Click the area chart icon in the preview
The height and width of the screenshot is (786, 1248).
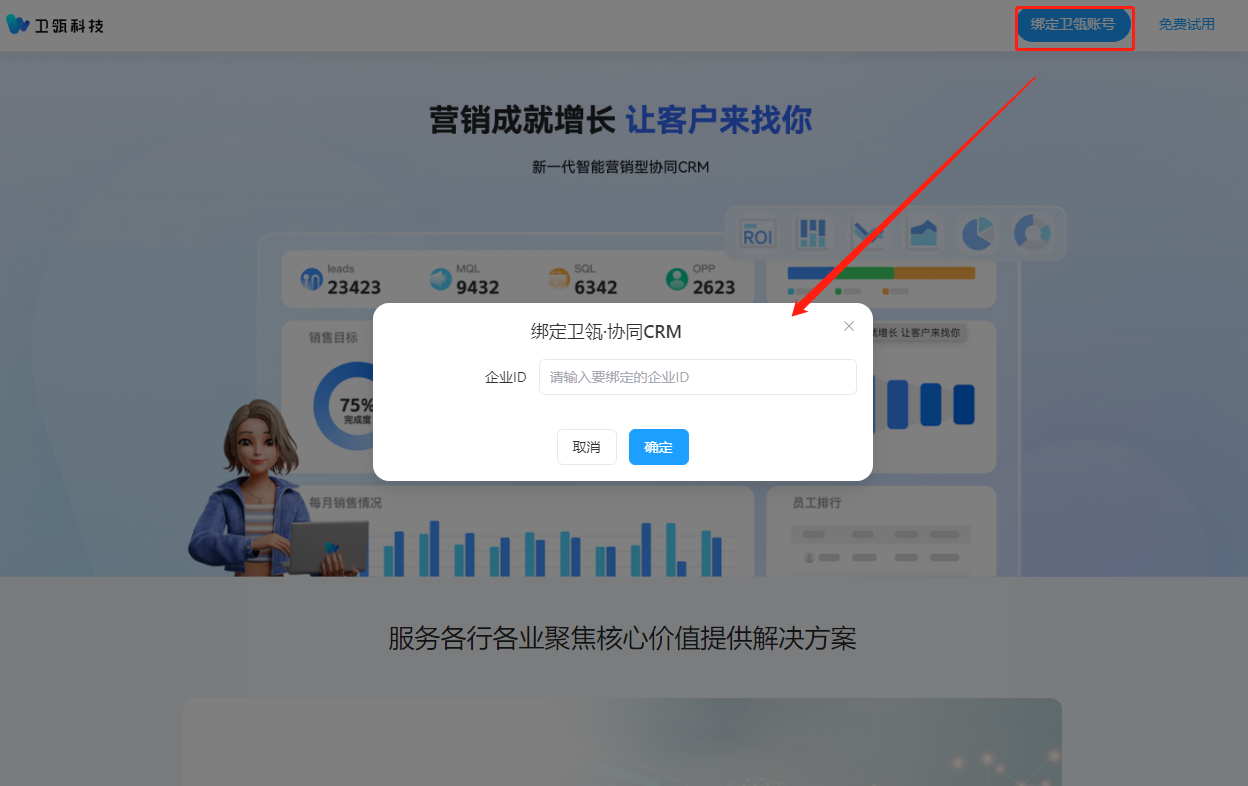[923, 234]
